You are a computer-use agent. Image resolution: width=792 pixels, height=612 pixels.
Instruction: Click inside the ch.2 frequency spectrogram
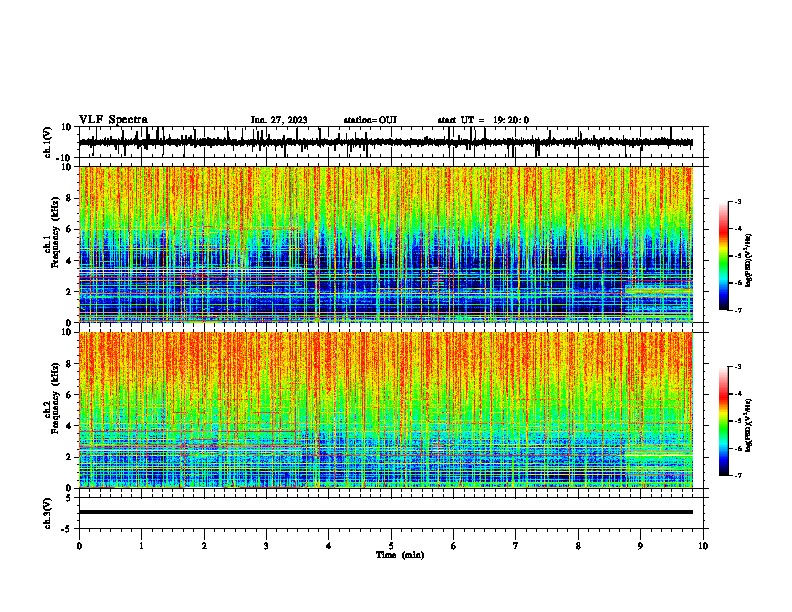click(x=386, y=410)
